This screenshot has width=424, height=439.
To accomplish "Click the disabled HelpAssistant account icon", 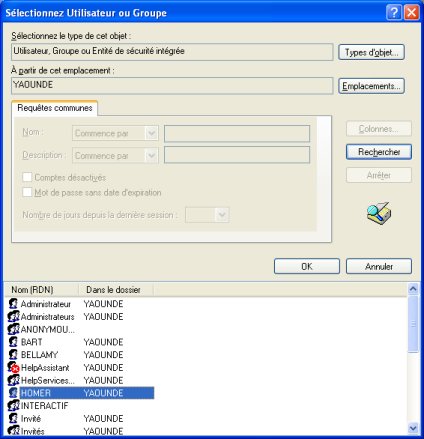I will click(x=13, y=367).
